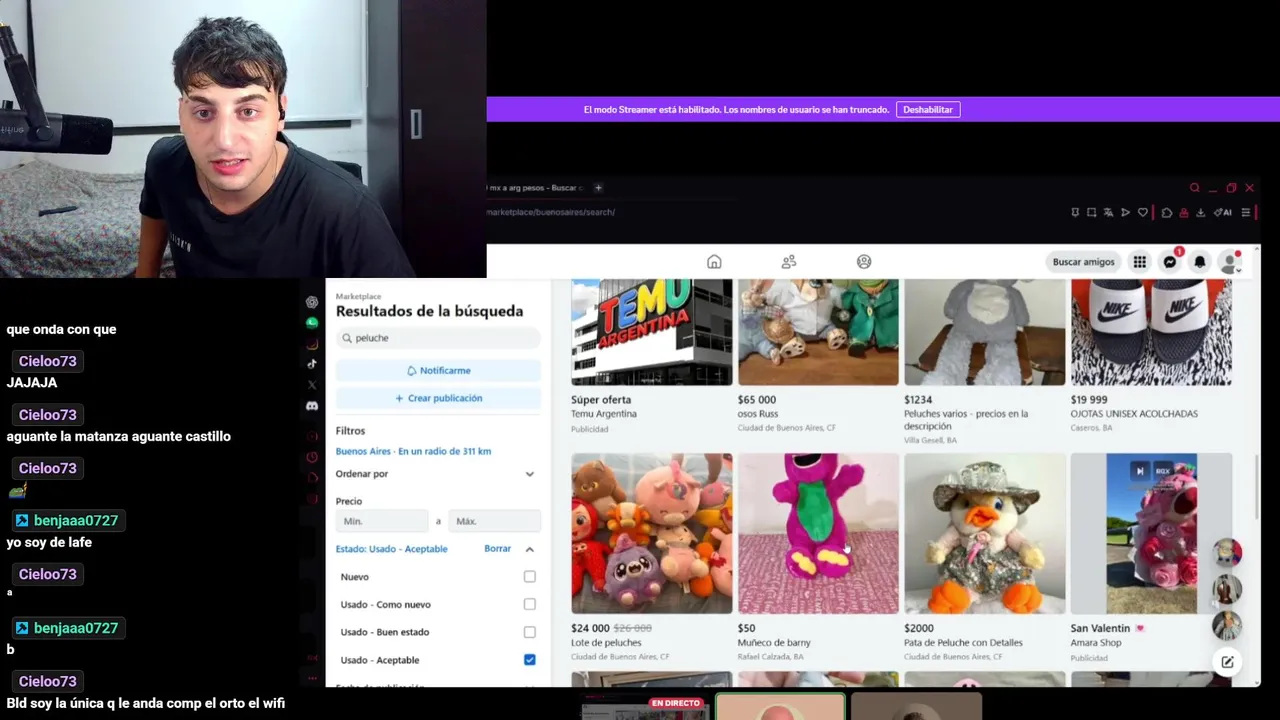Open the Facebook notifications bell
1280x720 pixels.
[x=1200, y=262]
